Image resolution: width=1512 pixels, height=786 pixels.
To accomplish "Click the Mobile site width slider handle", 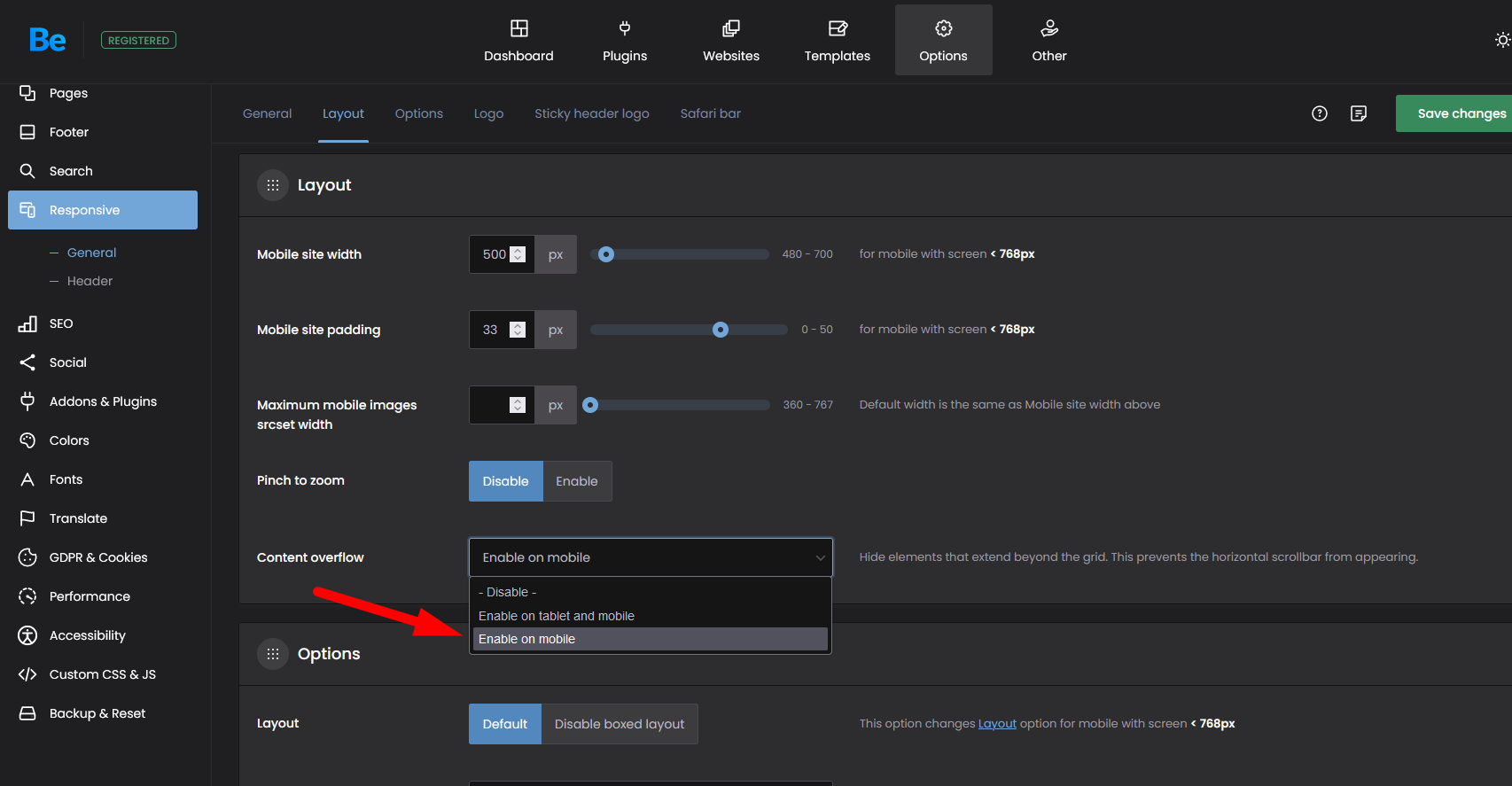I will [606, 254].
